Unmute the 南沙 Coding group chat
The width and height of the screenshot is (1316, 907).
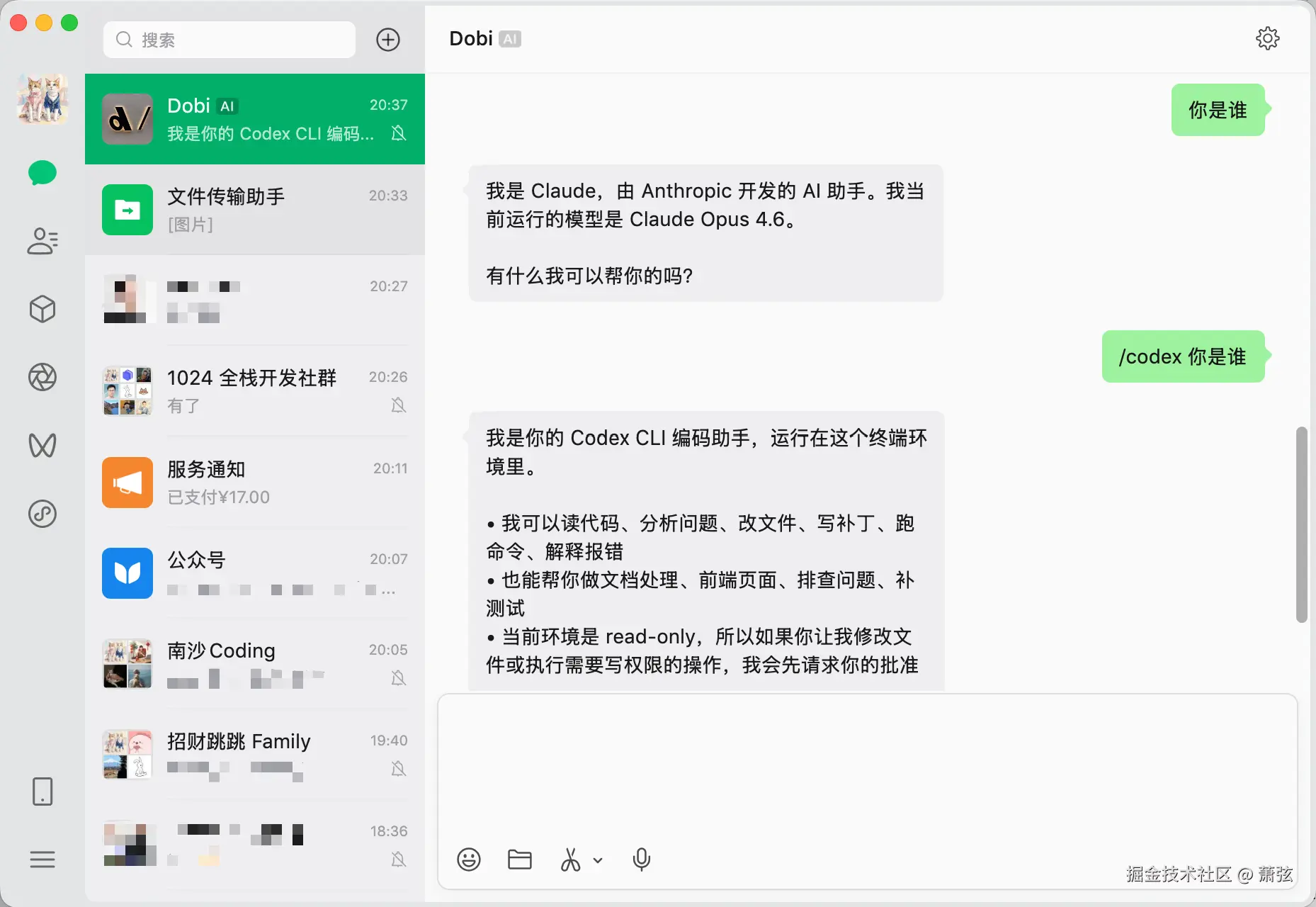pyautogui.click(x=399, y=678)
